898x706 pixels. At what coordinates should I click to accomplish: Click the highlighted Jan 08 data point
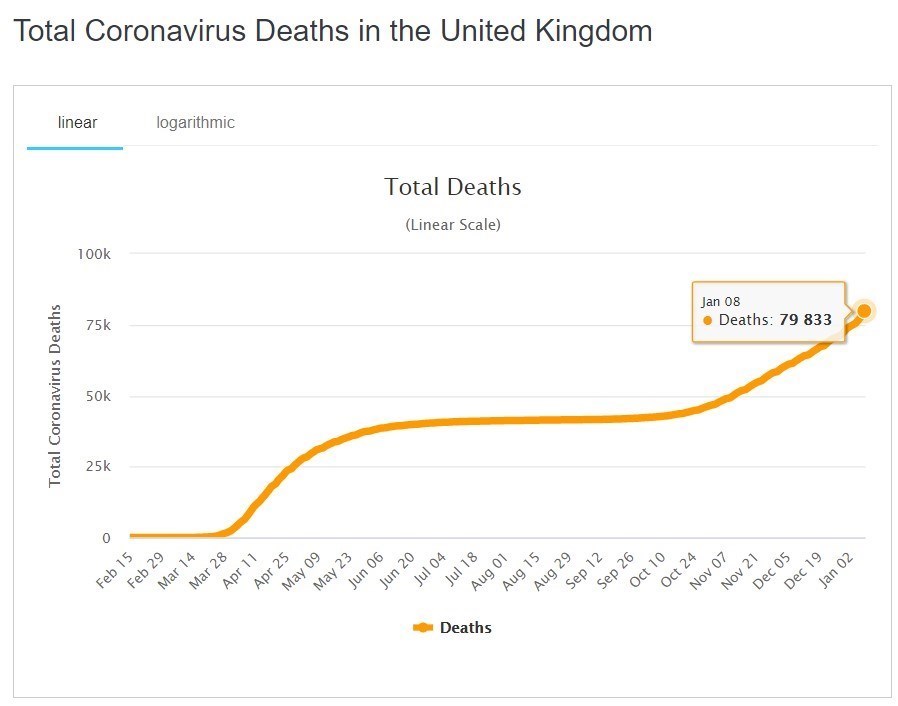point(864,311)
